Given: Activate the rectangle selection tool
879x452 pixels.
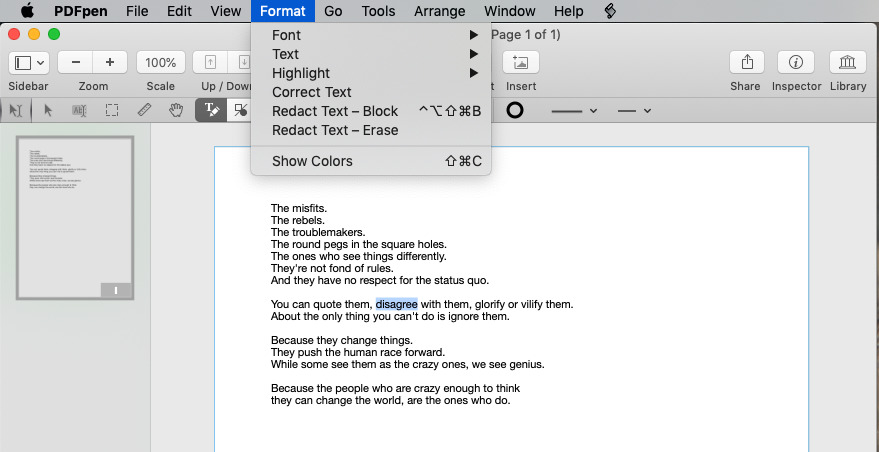Looking at the screenshot, I should (x=112, y=110).
